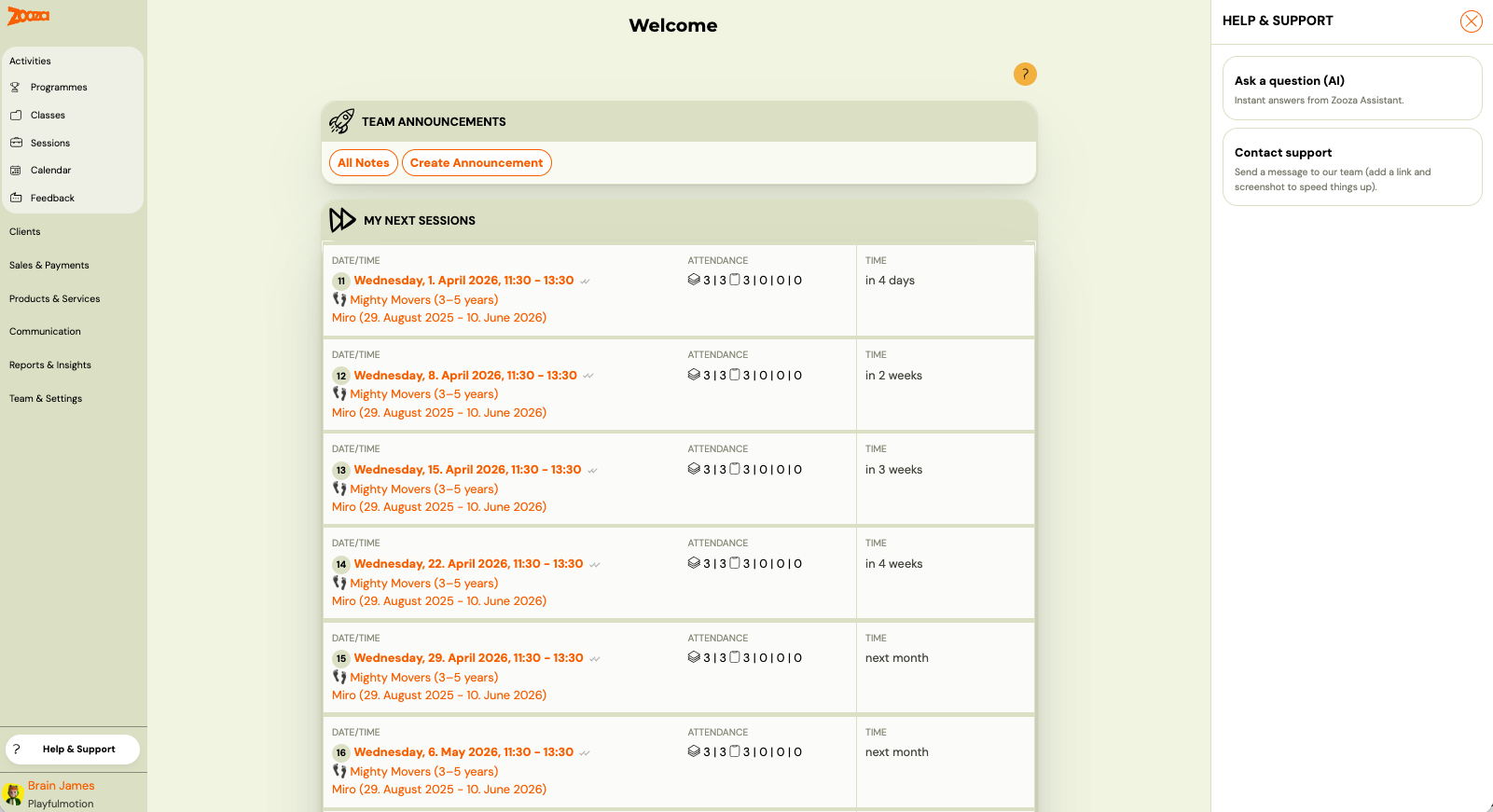Click session number 13 badge

341,470
